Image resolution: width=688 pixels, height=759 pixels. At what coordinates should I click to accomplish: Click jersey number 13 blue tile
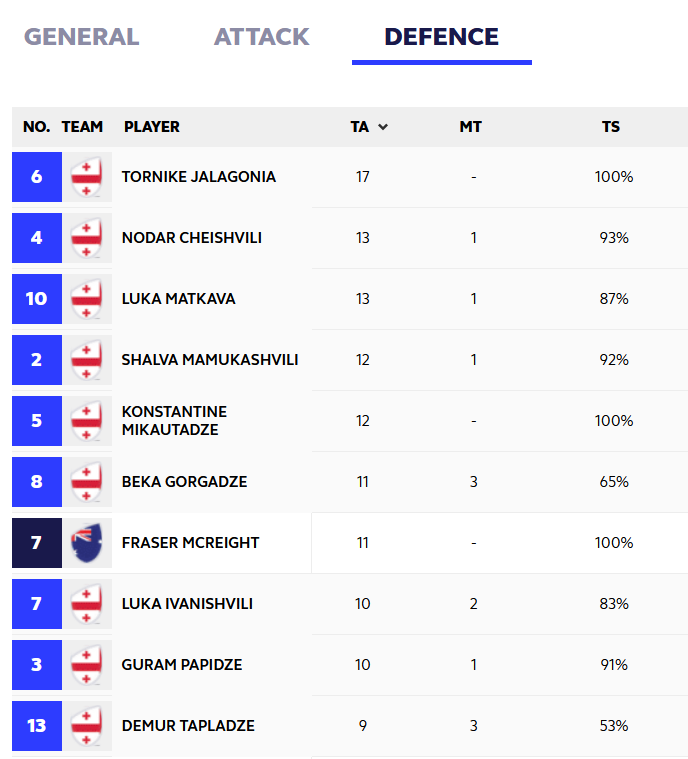(x=37, y=726)
